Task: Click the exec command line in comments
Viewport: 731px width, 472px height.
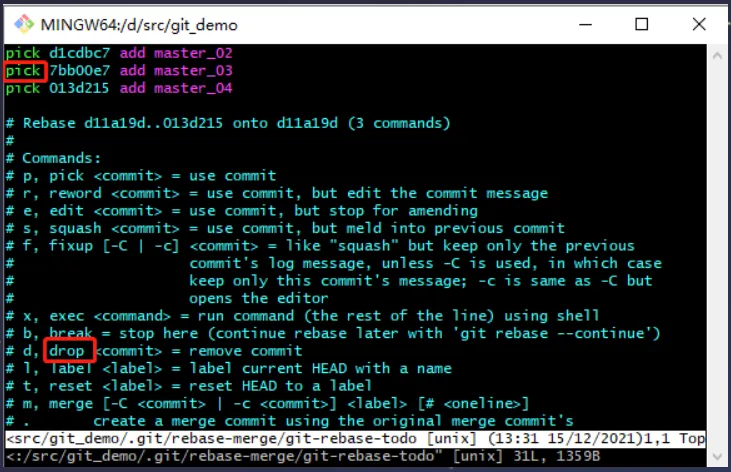Action: tap(302, 316)
